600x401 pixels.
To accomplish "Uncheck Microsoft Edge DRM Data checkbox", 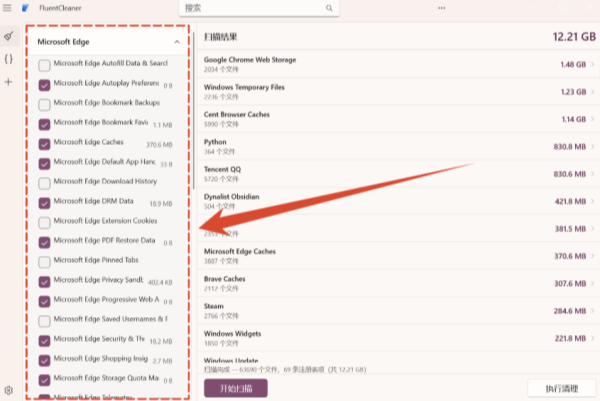I will [x=44, y=203].
